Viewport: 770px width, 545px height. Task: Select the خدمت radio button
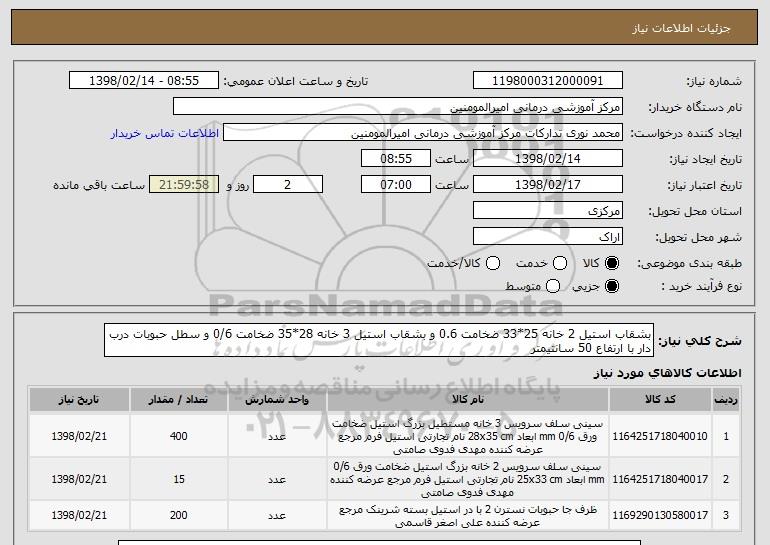click(560, 263)
